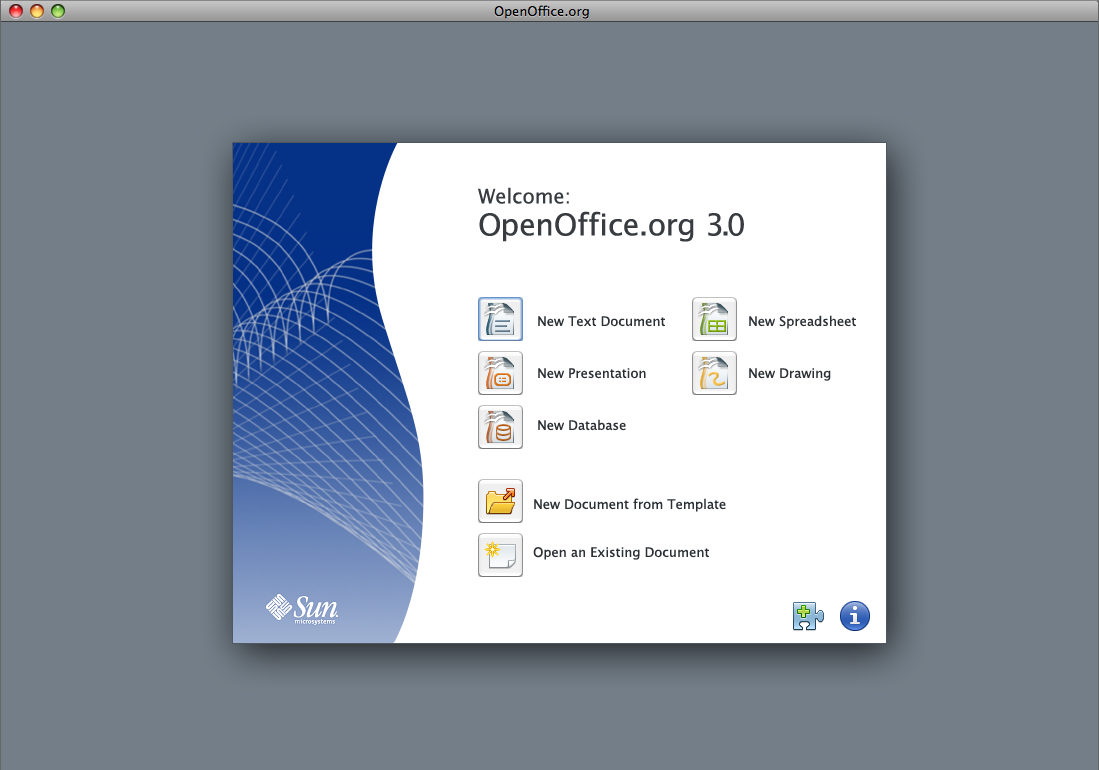This screenshot has height=770, width=1099.
Task: Click the icon beside Open an Existing Document
Action: click(500, 555)
